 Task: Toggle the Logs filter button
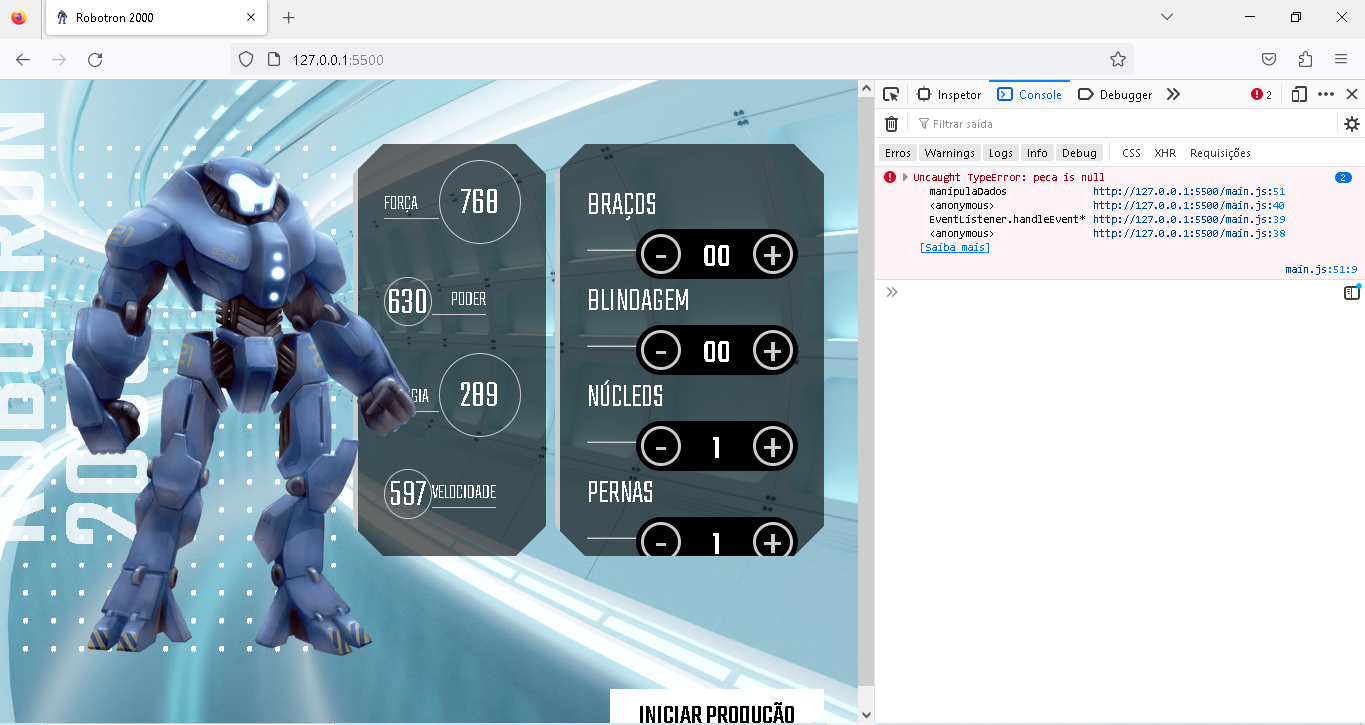coord(1000,153)
